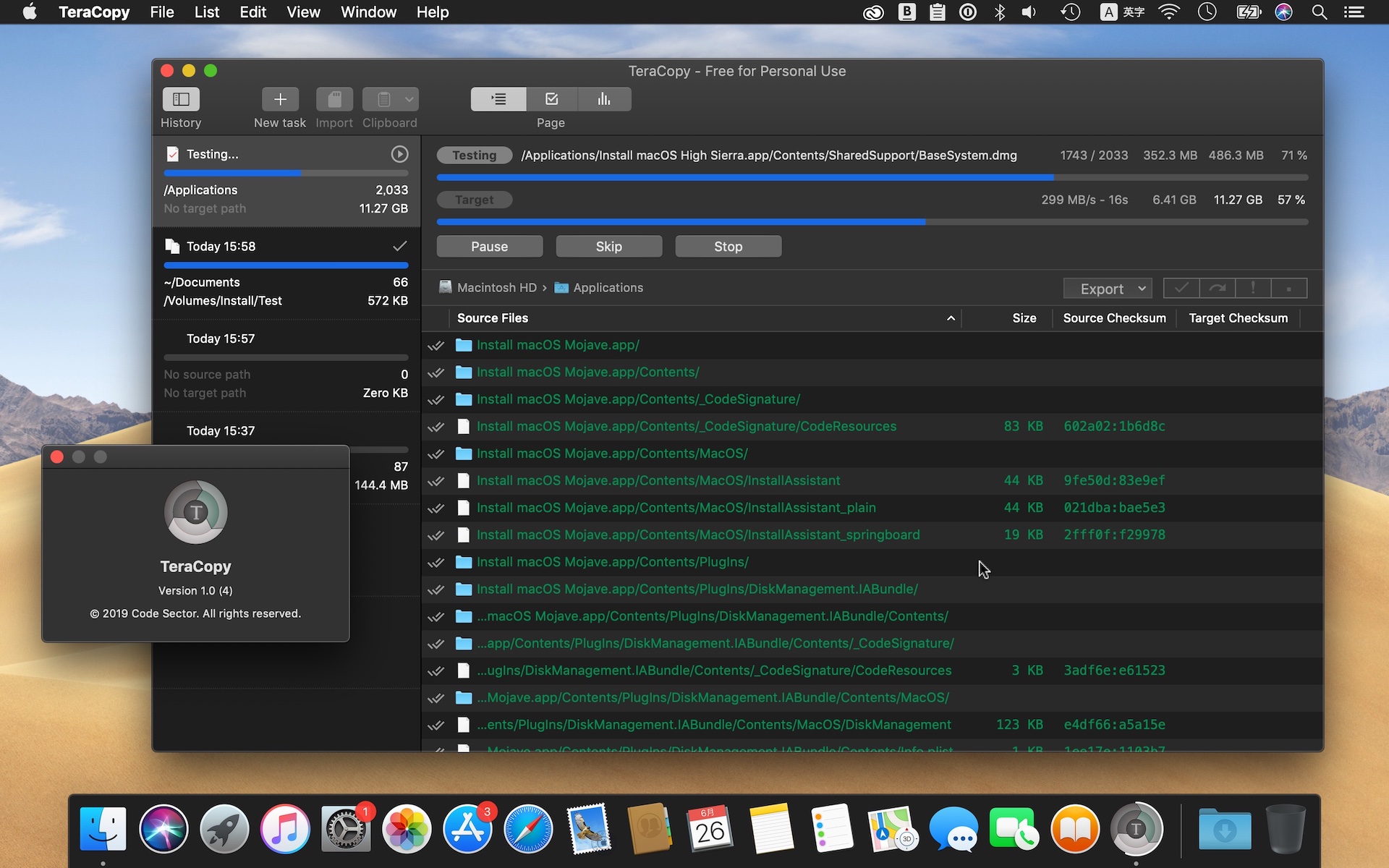
Task: Click the Clipboard toolbar icon
Action: point(383,99)
